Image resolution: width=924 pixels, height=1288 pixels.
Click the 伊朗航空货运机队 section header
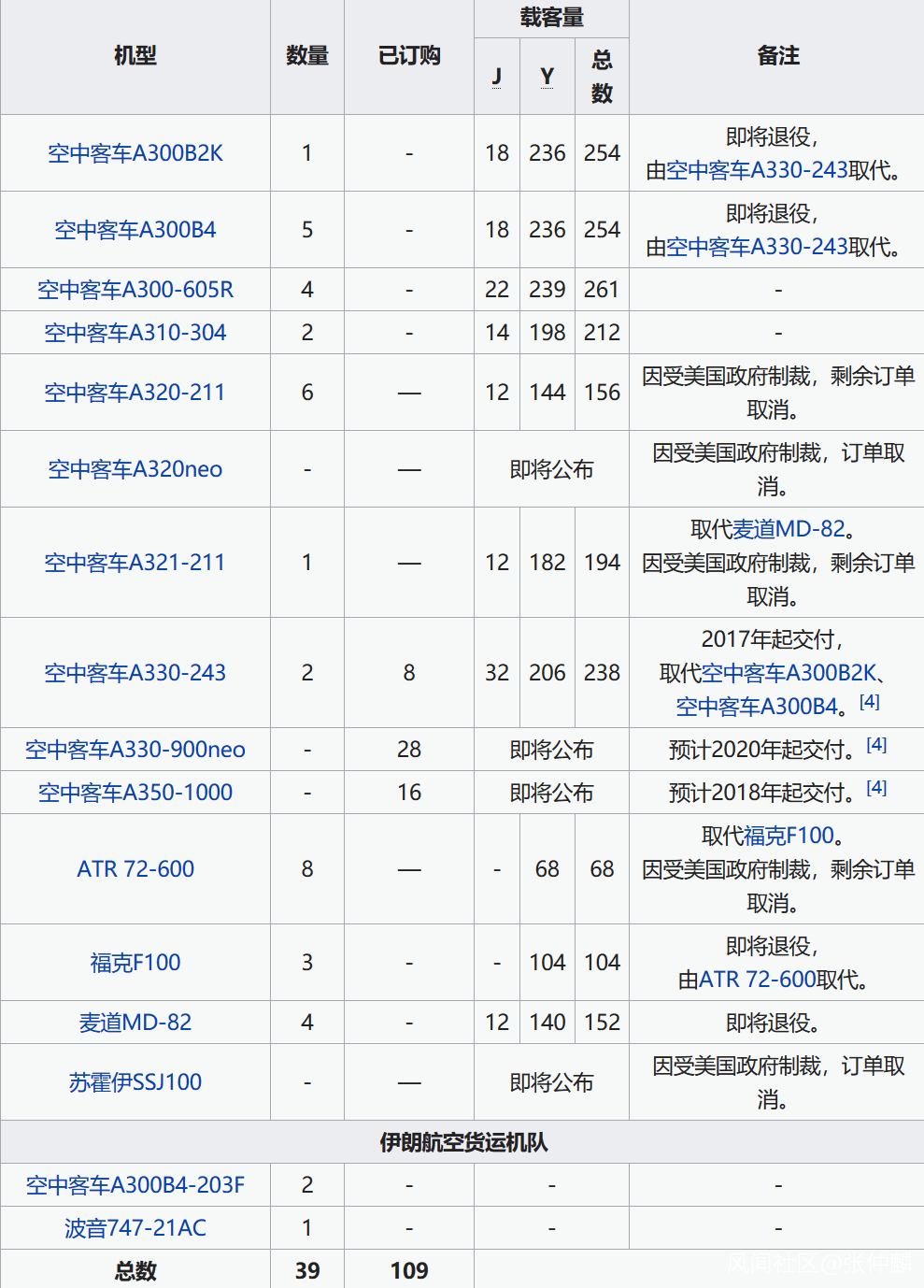tap(463, 1142)
